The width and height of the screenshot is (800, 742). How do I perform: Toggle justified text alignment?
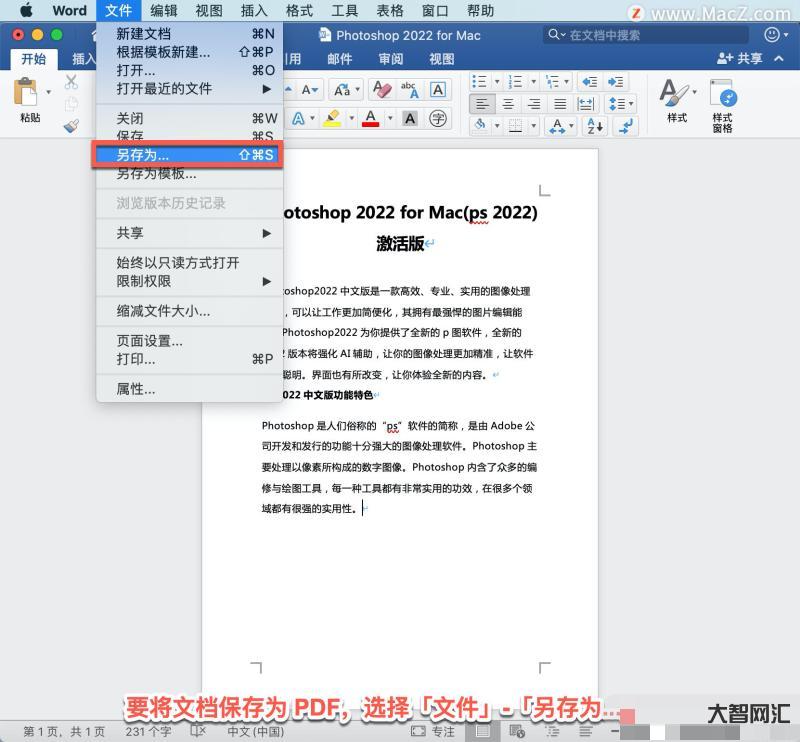pos(560,104)
